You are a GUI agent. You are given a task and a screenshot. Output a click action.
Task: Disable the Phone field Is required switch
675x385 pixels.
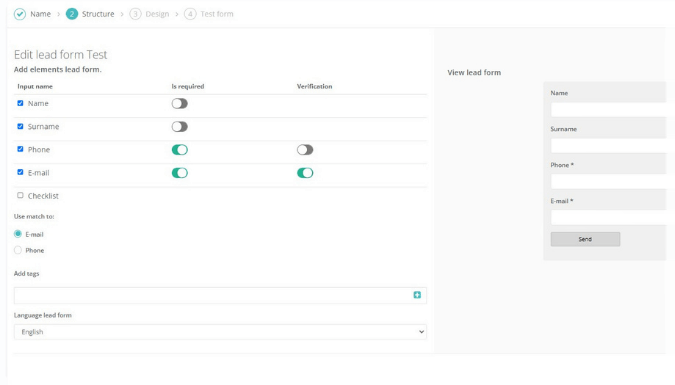coord(180,150)
